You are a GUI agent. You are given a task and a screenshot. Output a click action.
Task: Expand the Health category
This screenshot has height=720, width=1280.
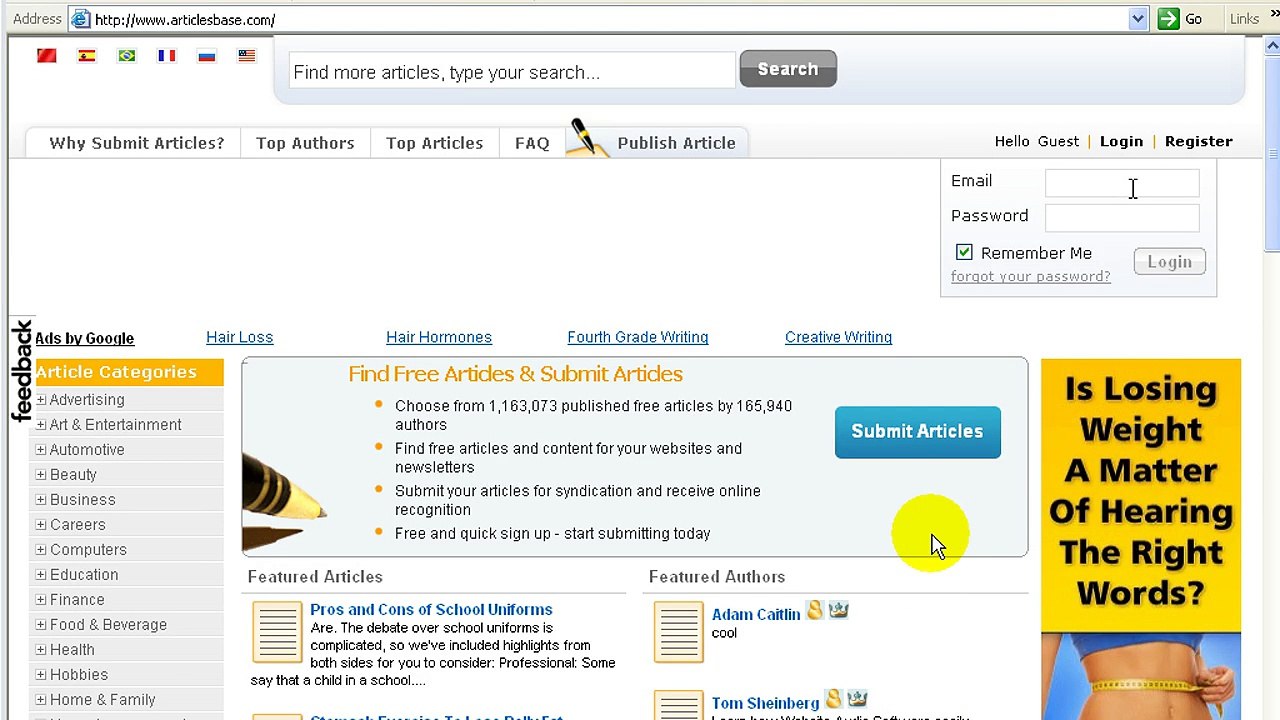[41, 650]
